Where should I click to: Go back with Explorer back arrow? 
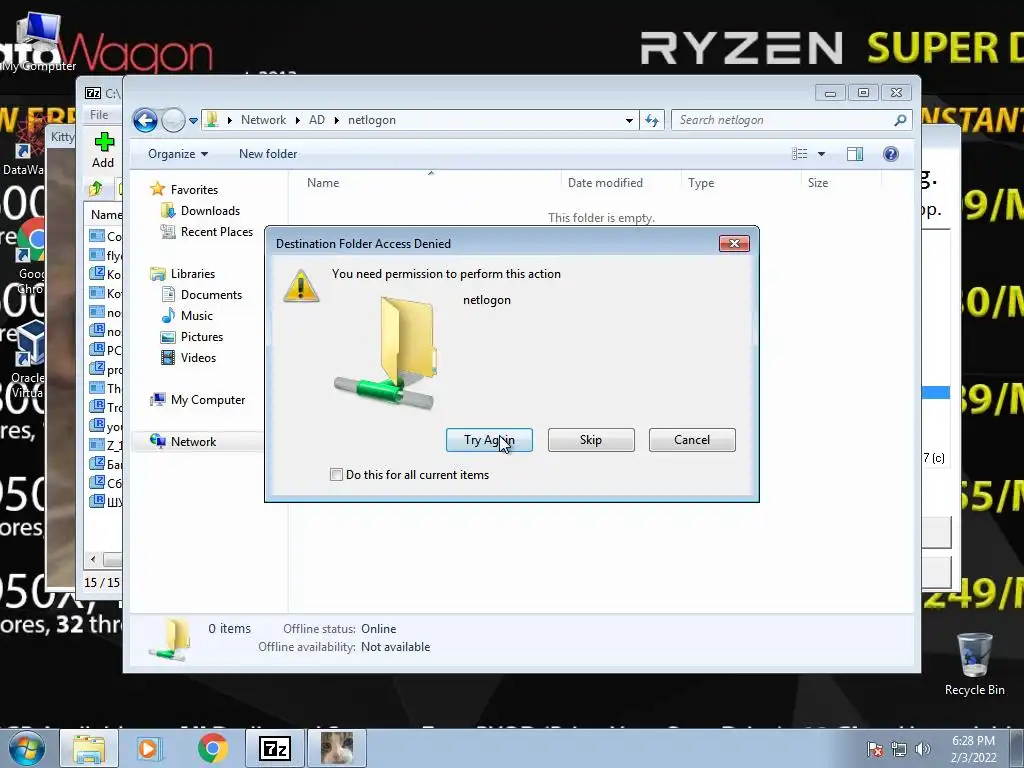click(146, 120)
